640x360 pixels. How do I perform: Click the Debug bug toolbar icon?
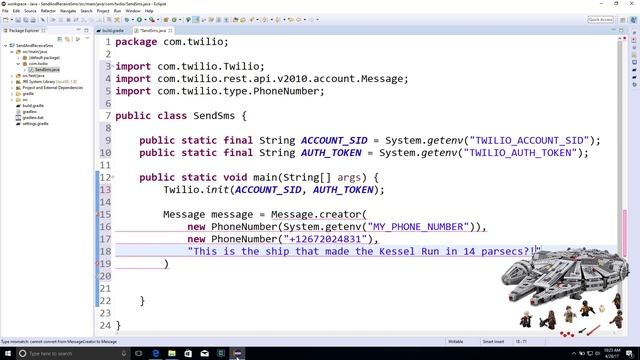coord(127,20)
